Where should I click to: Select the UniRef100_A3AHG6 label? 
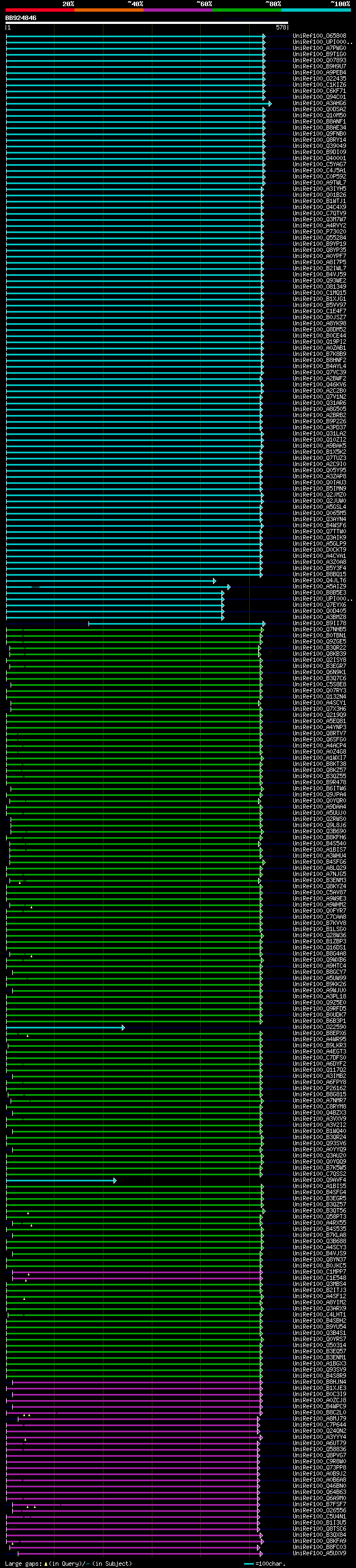coord(319,103)
